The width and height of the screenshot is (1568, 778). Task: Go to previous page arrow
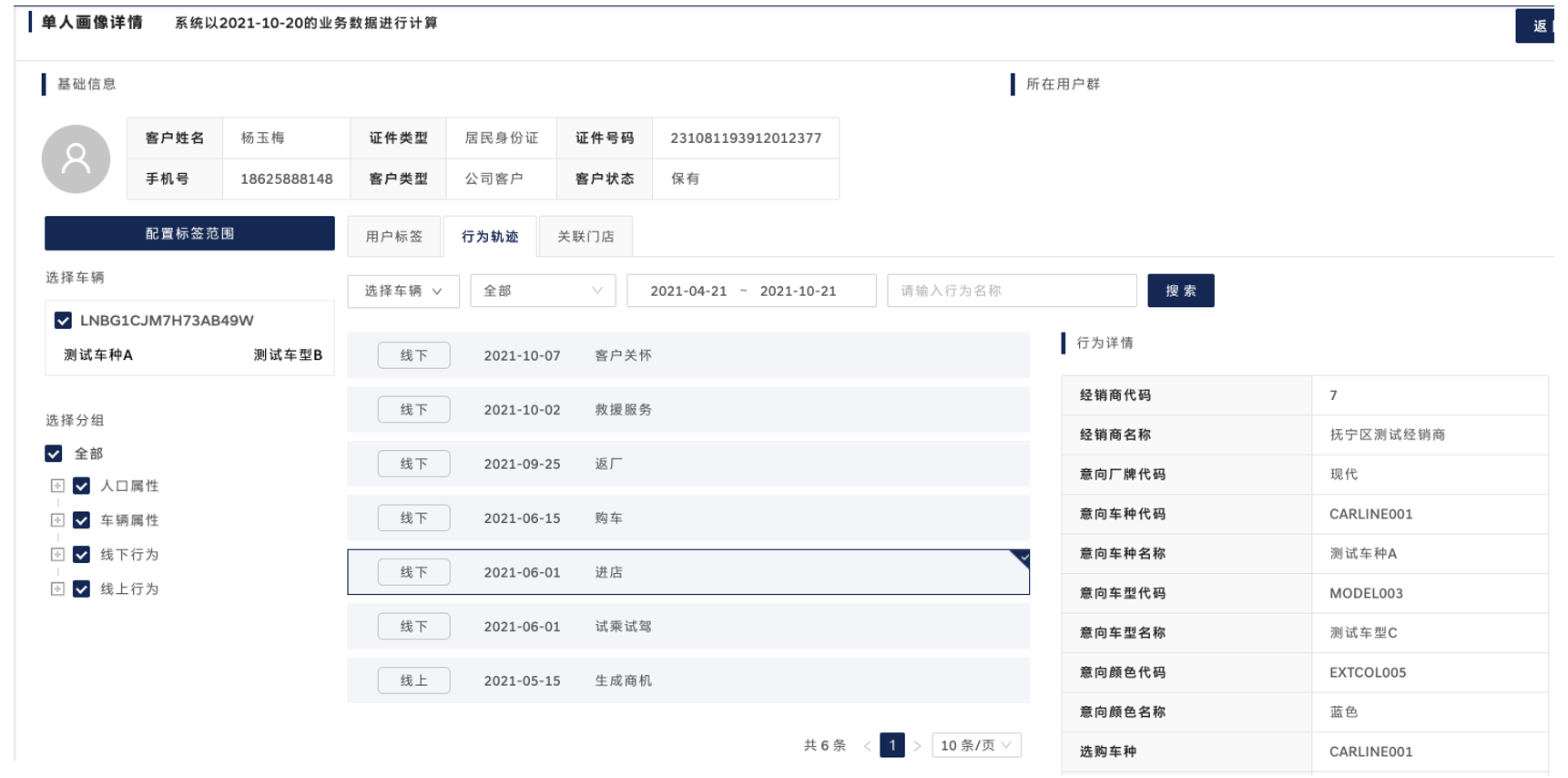click(867, 746)
